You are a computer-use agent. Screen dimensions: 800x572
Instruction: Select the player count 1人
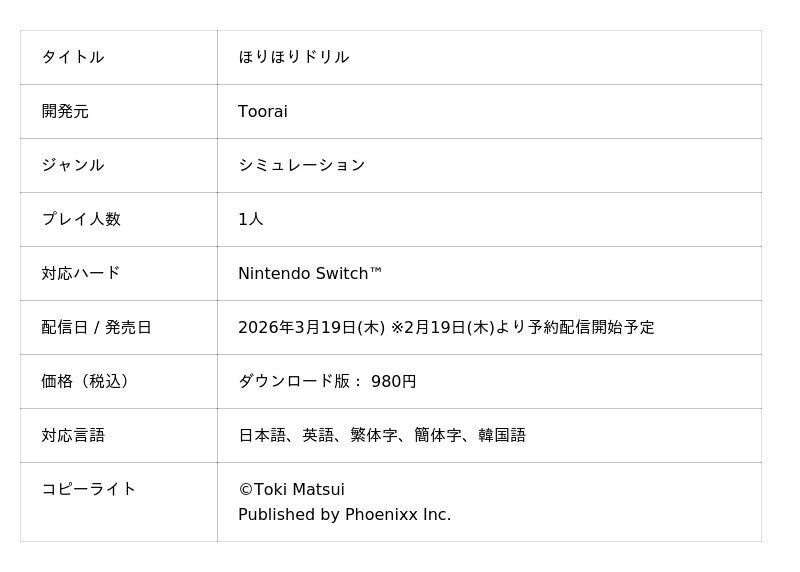pyautogui.click(x=250, y=219)
